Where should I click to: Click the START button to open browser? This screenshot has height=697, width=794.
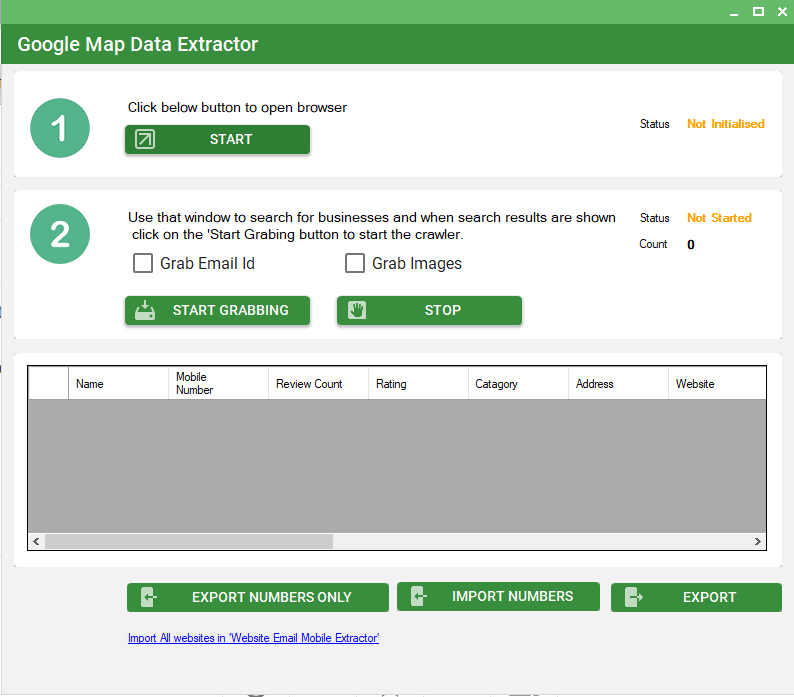217,139
